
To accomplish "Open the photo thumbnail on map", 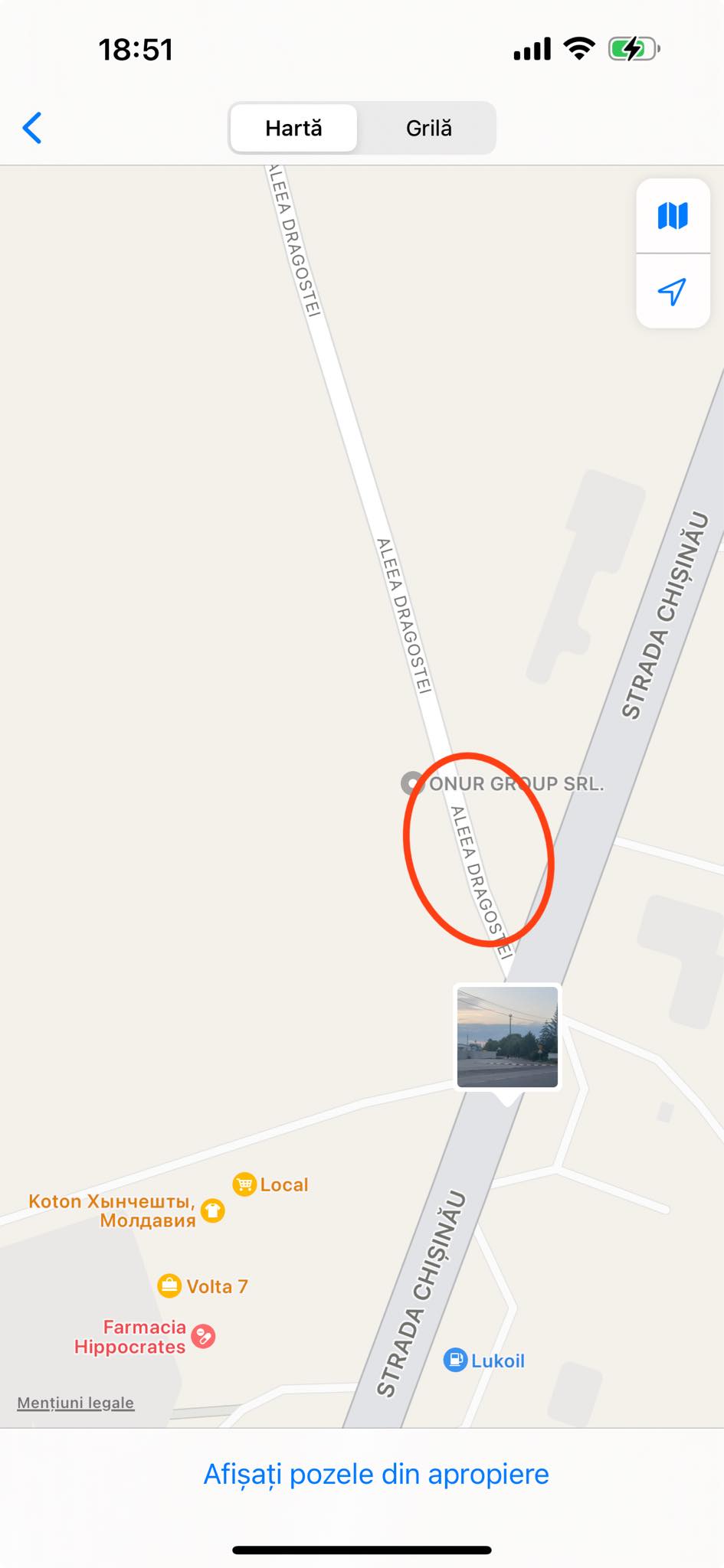I will click(507, 1037).
